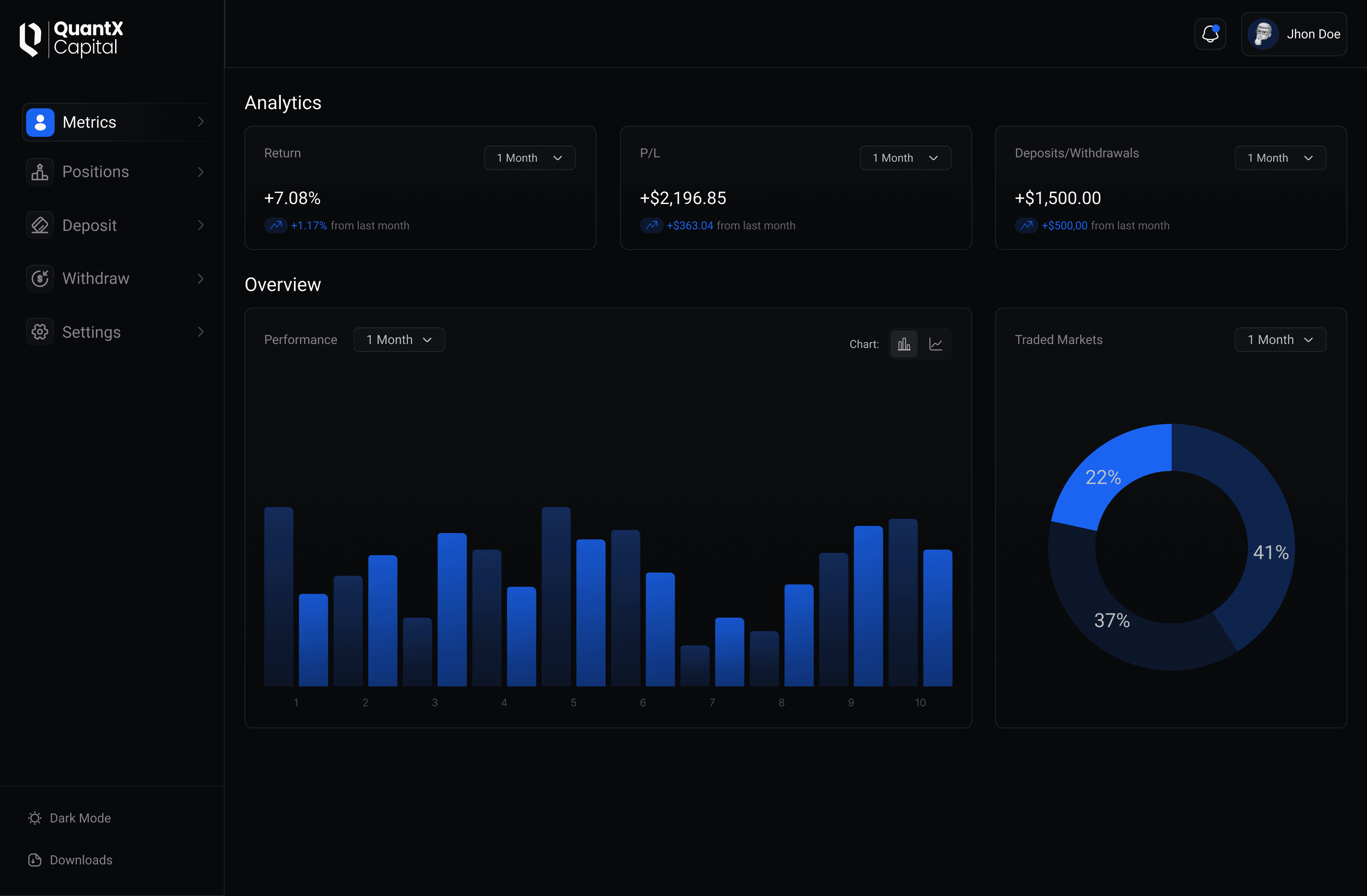Open Deposits/Withdrawals 1 Month dropdown
The height and width of the screenshot is (896, 1367).
coord(1280,158)
